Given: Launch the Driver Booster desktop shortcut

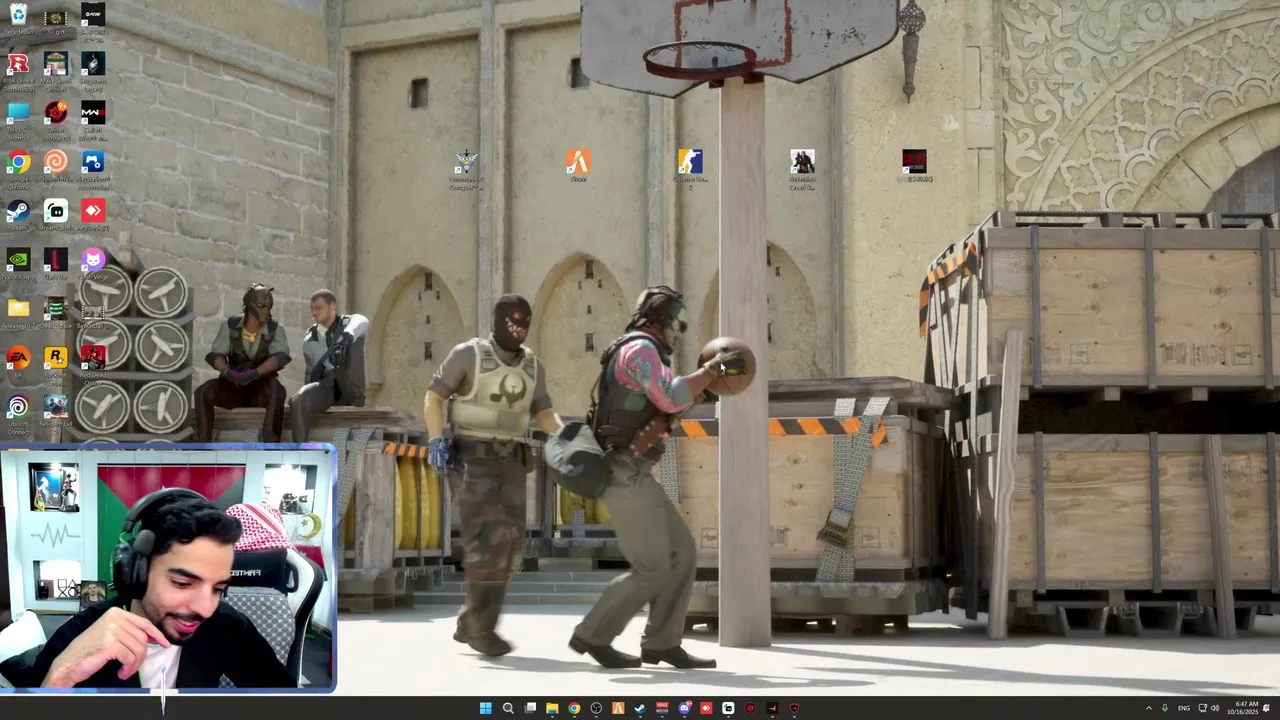Looking at the screenshot, I should [x=56, y=117].
